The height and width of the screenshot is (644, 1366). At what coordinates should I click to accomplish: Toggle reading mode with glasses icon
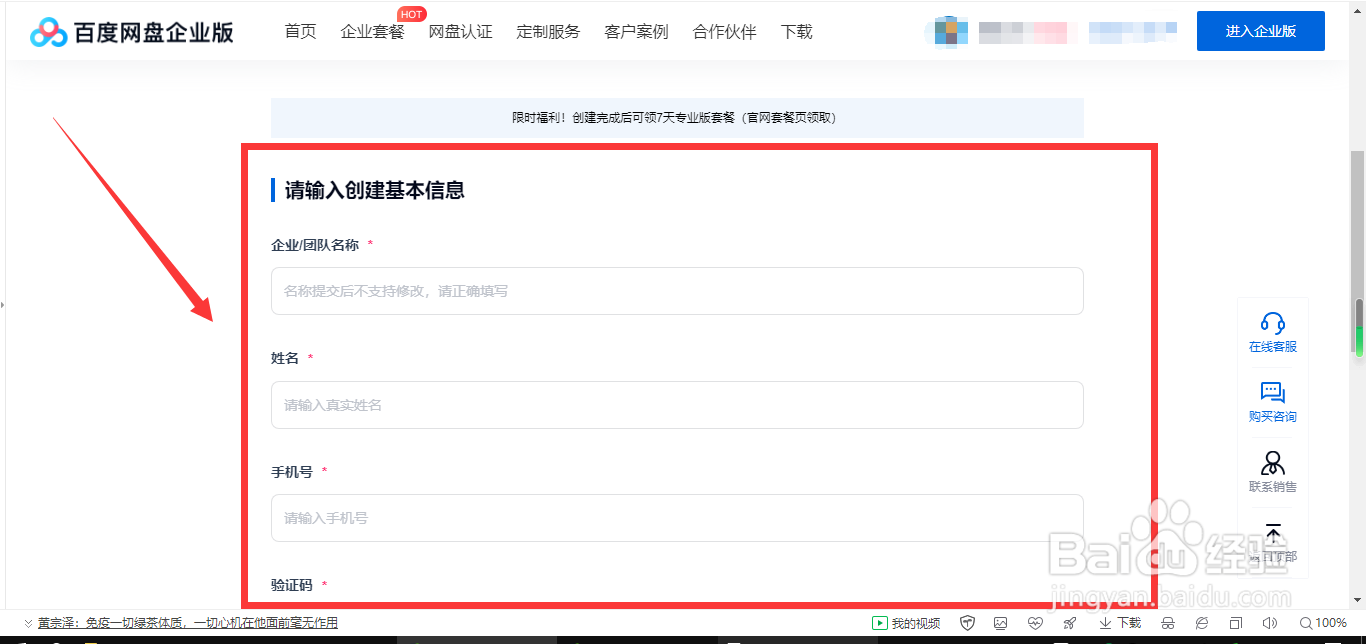click(1166, 622)
